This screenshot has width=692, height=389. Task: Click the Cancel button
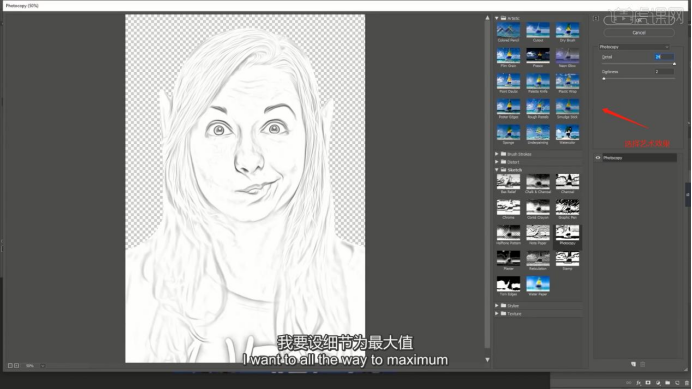pyautogui.click(x=639, y=33)
